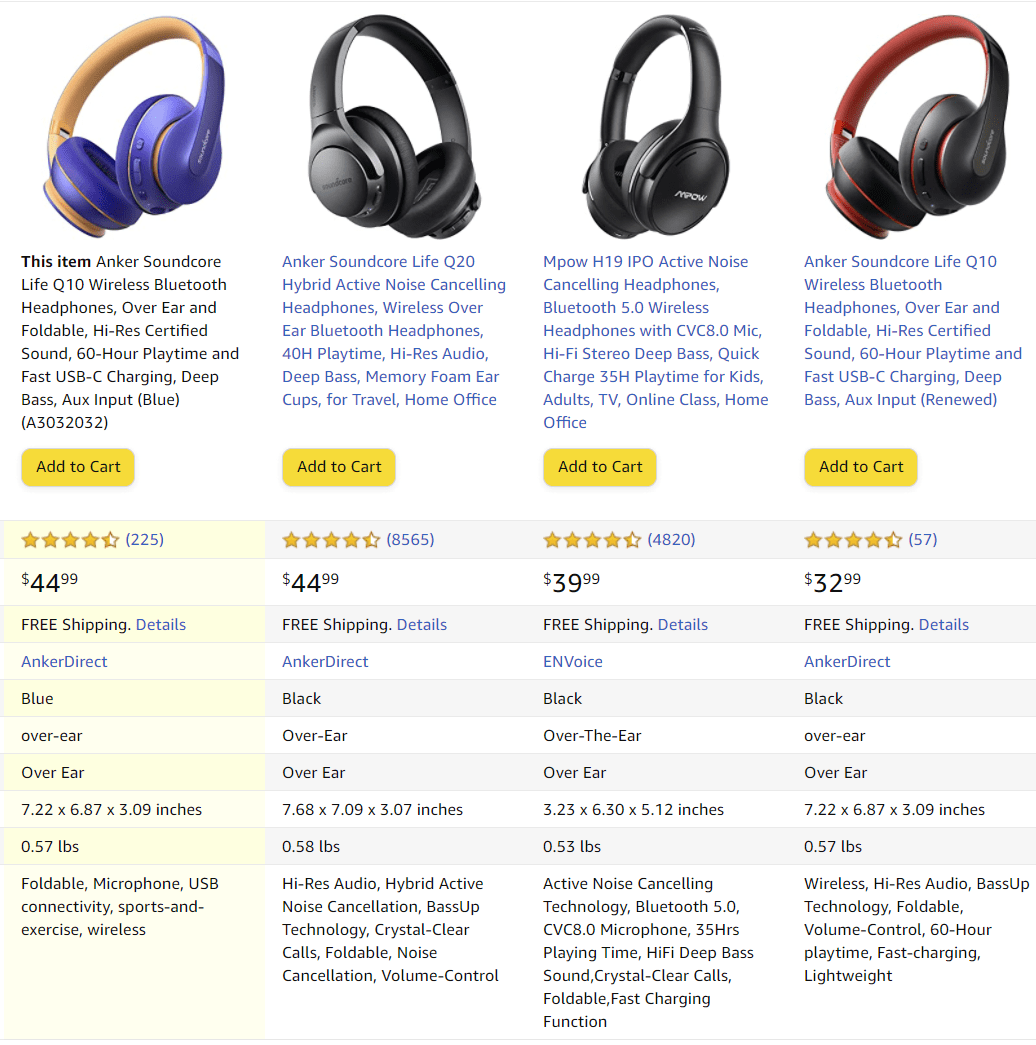The width and height of the screenshot is (1036, 1045).
Task: Add the Soundcore Life Q20 to cart
Action: click(339, 467)
